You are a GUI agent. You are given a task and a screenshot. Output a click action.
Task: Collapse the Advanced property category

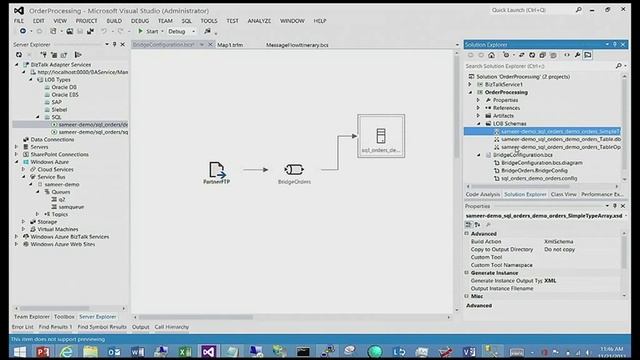tap(467, 233)
